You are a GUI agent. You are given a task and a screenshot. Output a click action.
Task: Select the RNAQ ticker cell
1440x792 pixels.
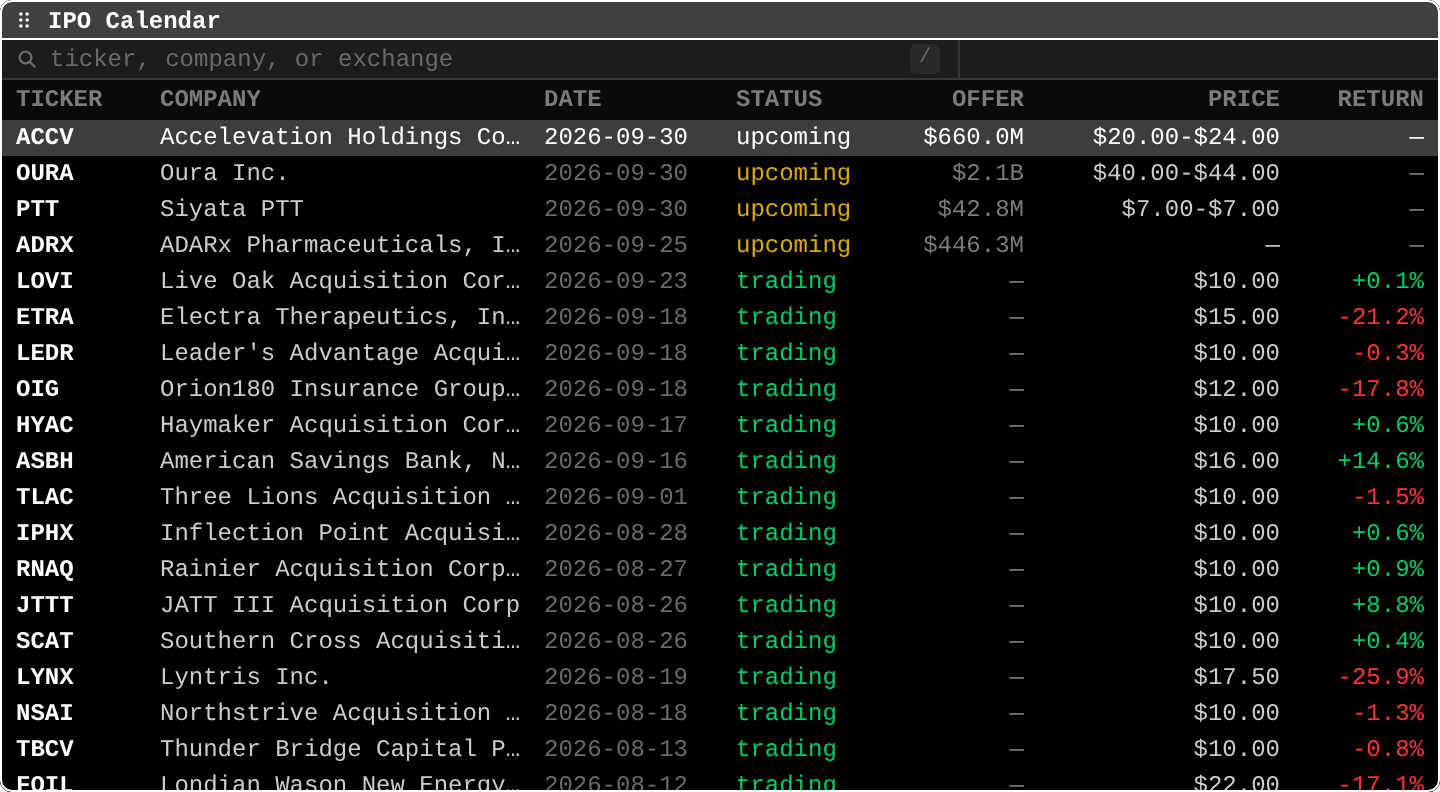pyautogui.click(x=45, y=569)
